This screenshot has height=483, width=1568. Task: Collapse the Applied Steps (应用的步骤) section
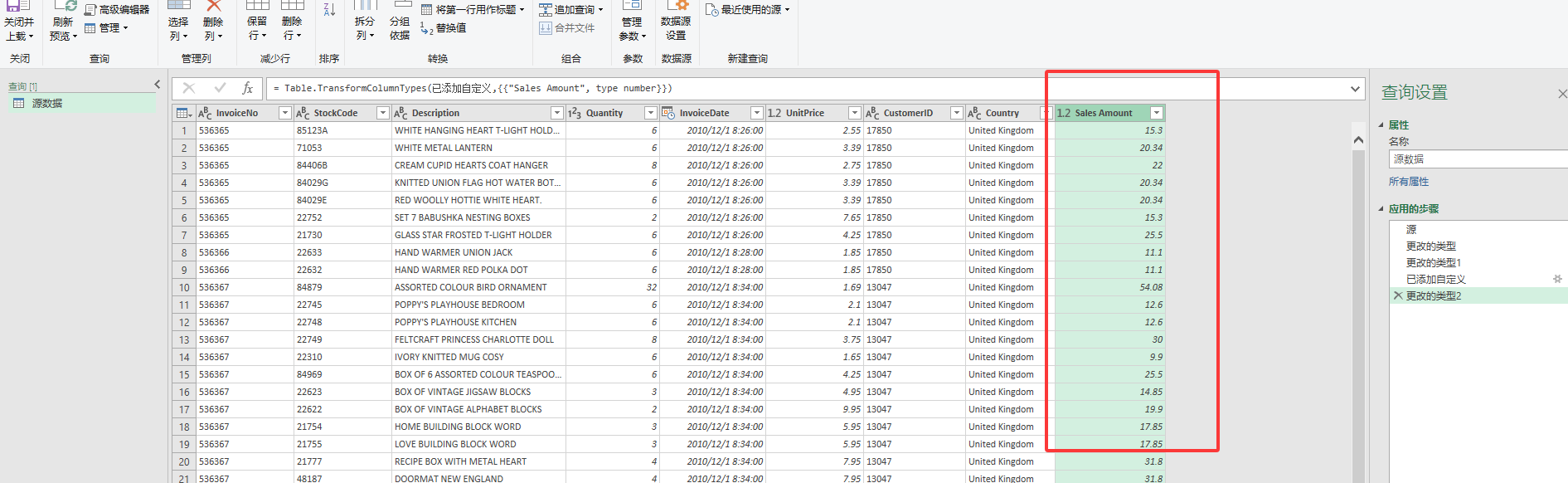1381,209
